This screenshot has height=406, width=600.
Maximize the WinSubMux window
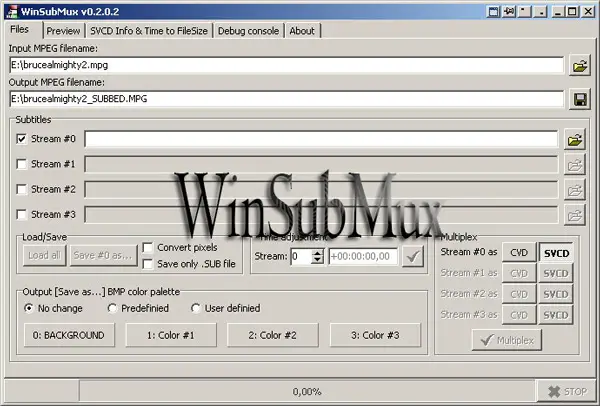pos(572,12)
